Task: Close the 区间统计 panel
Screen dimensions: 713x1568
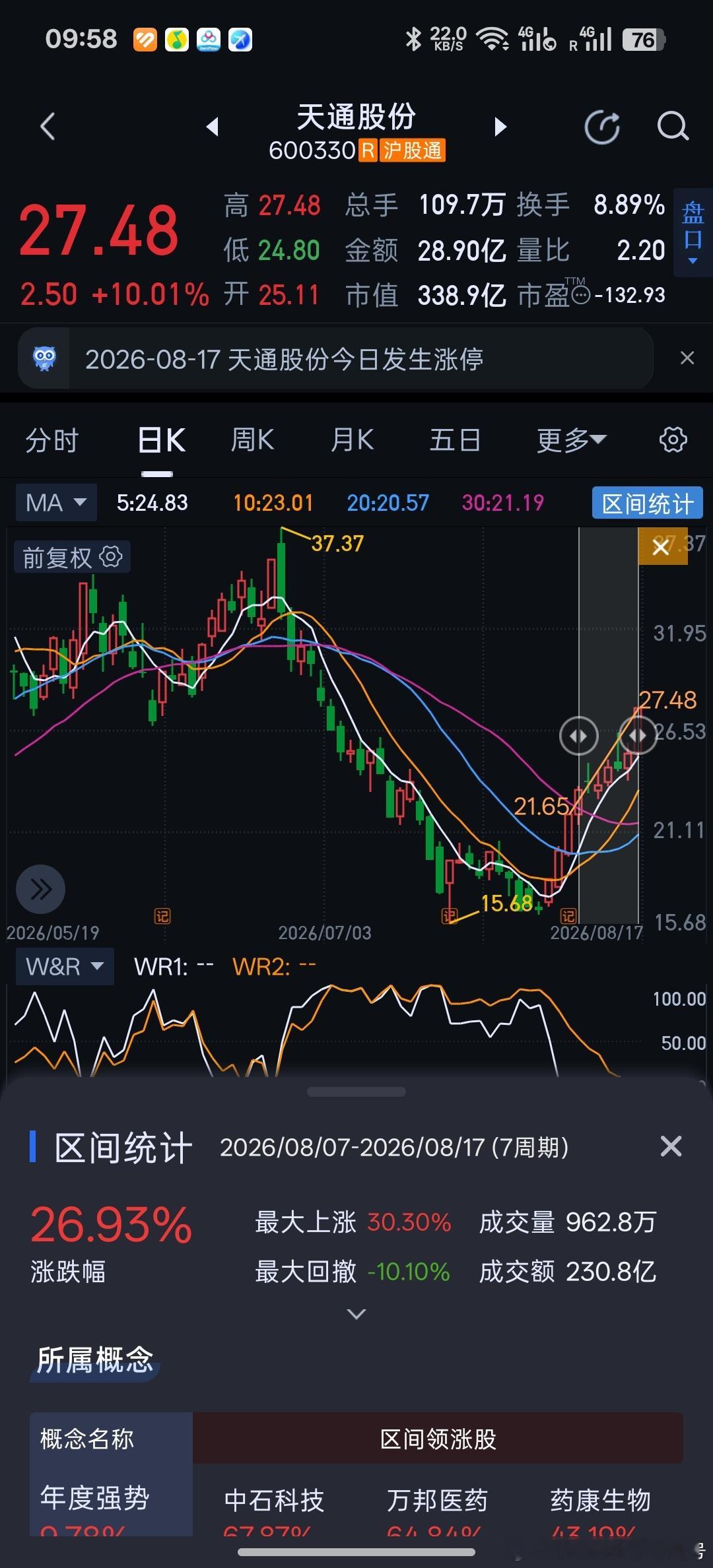Action: click(x=671, y=1146)
